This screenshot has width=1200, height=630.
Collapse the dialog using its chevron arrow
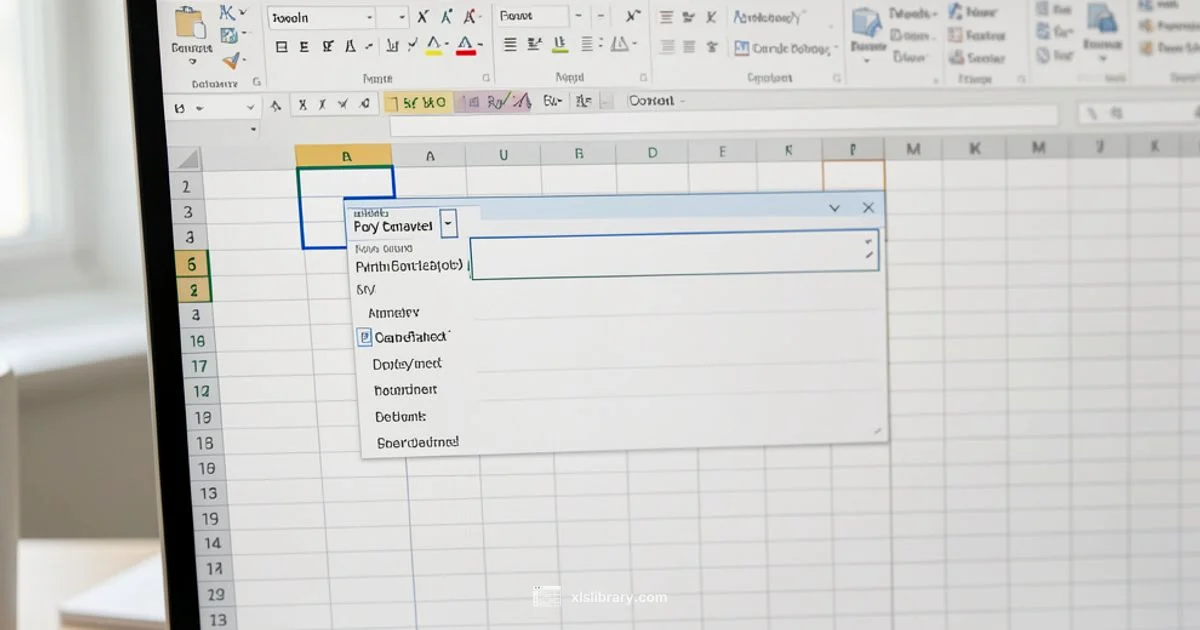(834, 207)
